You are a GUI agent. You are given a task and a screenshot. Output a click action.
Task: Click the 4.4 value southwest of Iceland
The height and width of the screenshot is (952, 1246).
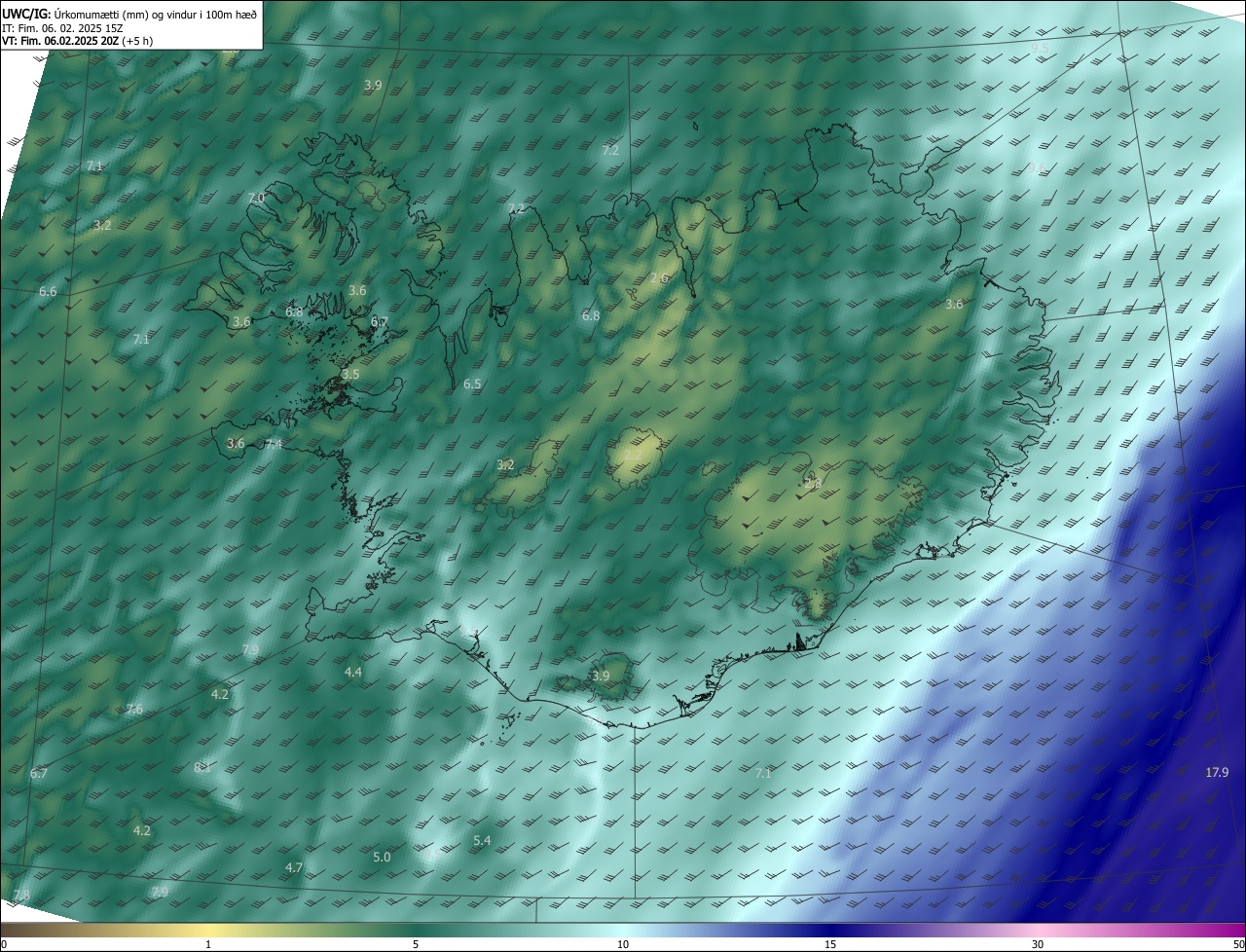[x=353, y=672]
